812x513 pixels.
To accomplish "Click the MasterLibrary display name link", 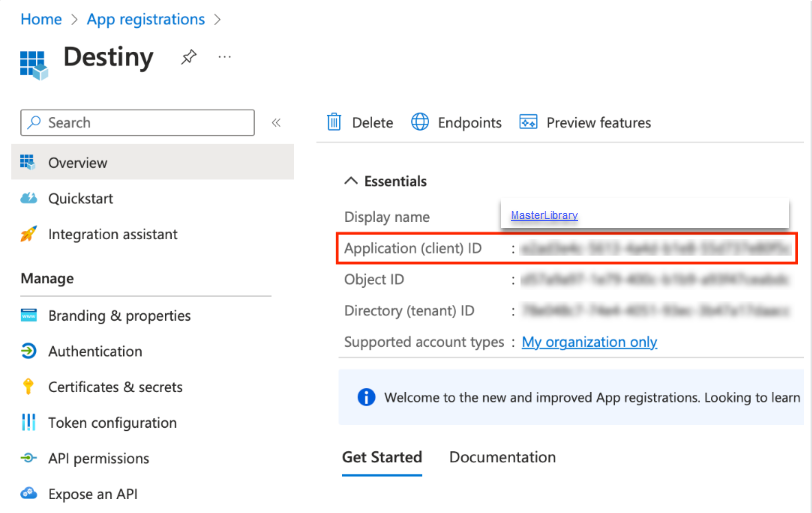I will point(544,215).
